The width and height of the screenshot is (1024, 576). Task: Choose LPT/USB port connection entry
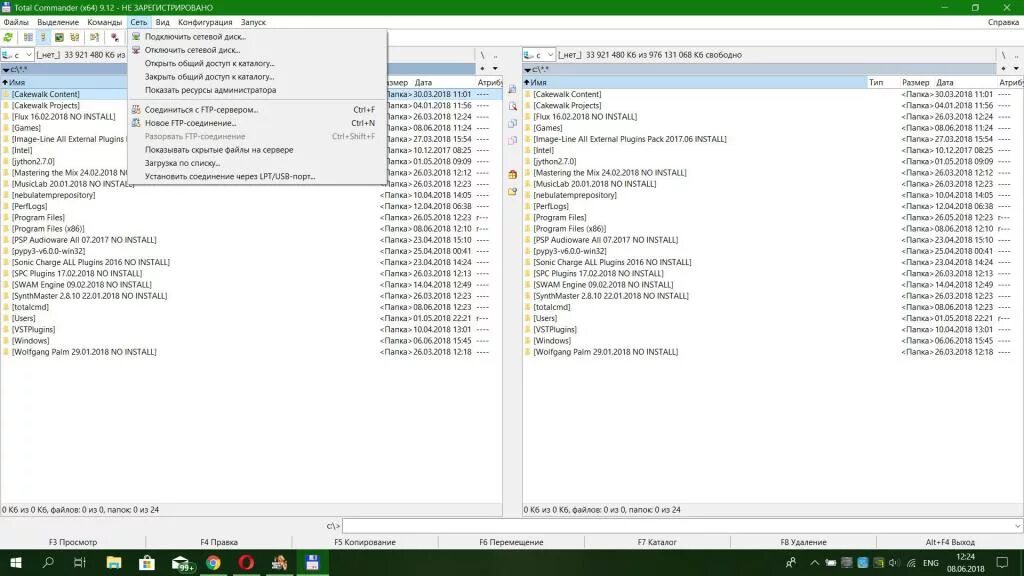230,176
